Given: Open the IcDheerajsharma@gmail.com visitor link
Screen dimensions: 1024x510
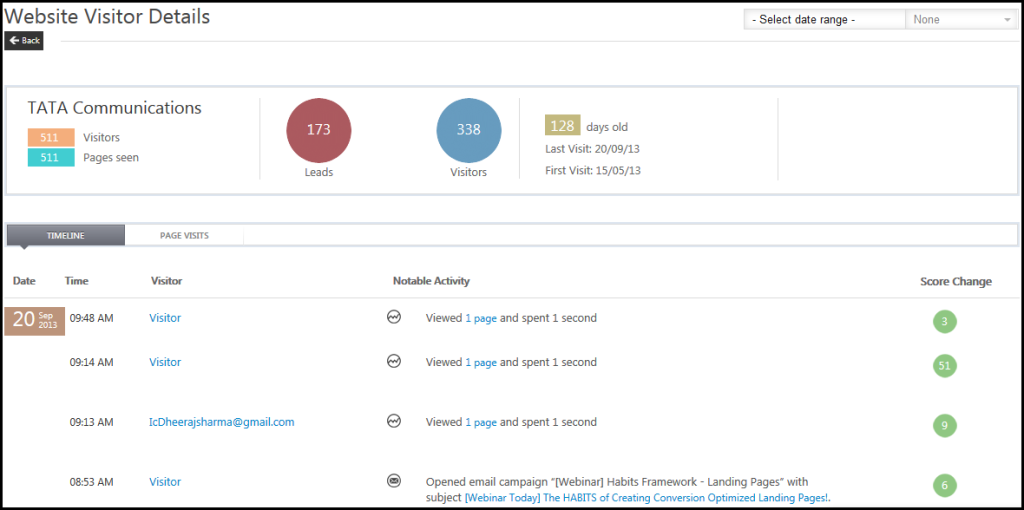Looking at the screenshot, I should (221, 422).
